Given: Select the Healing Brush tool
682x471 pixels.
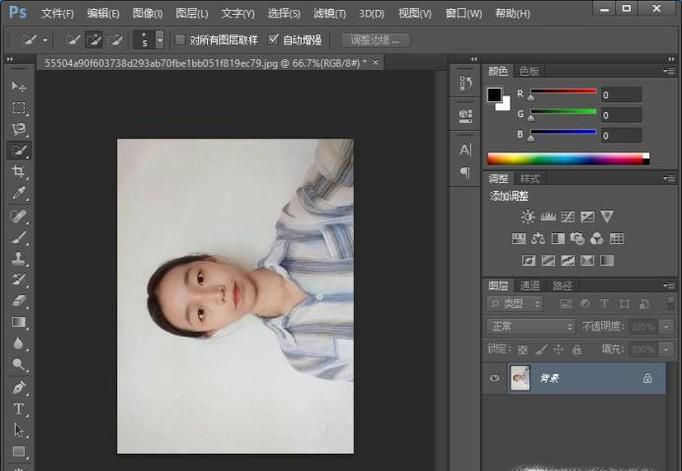Looking at the screenshot, I should tap(18, 216).
